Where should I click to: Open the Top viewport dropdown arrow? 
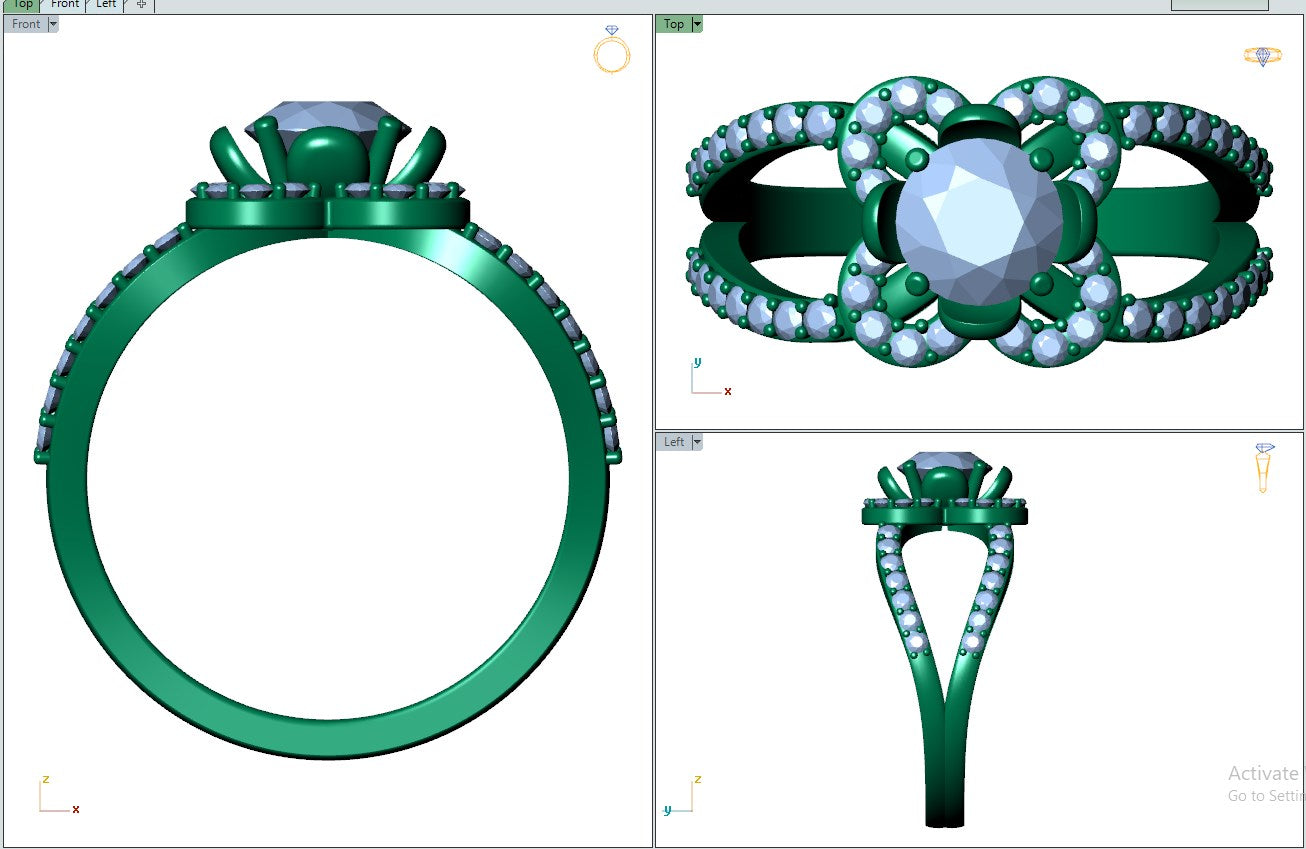697,24
